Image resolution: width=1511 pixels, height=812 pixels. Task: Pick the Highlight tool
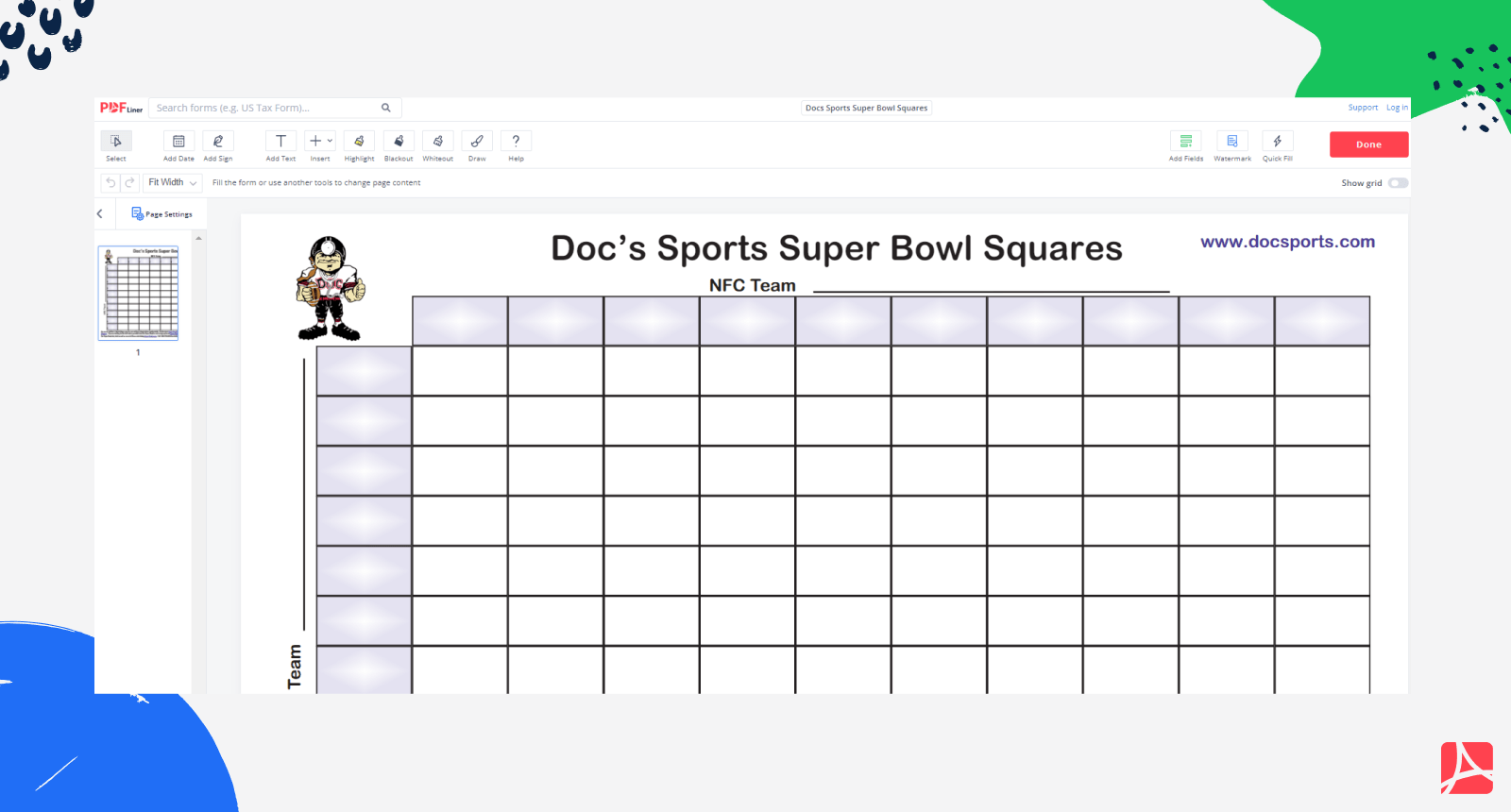coord(359,141)
